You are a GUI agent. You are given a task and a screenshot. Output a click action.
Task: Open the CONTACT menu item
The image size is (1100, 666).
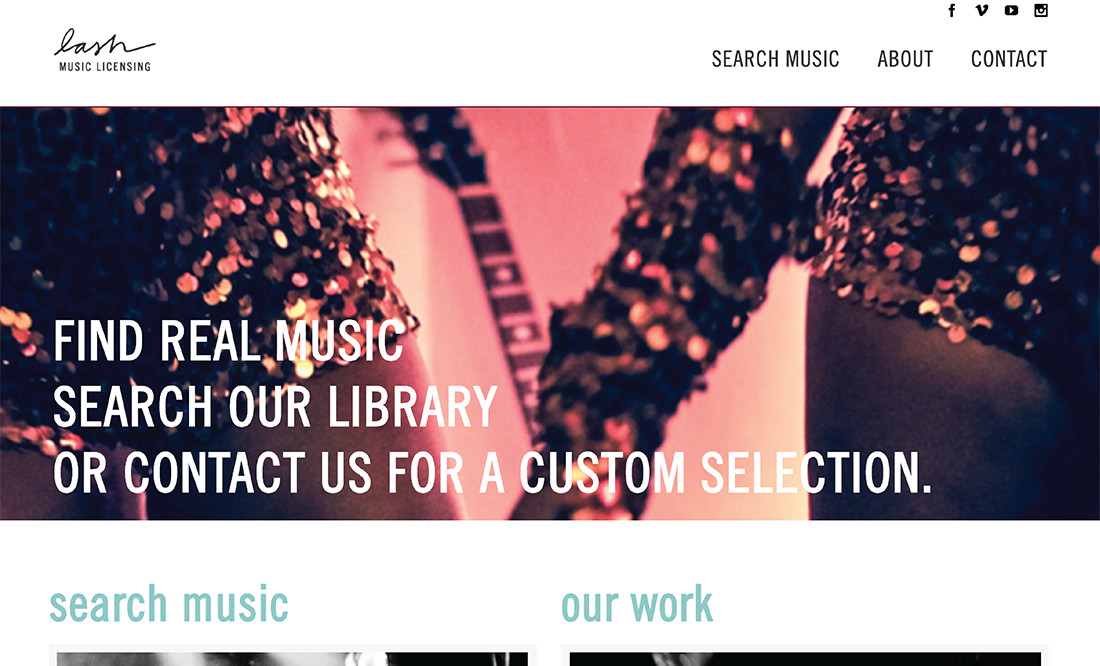click(1009, 59)
